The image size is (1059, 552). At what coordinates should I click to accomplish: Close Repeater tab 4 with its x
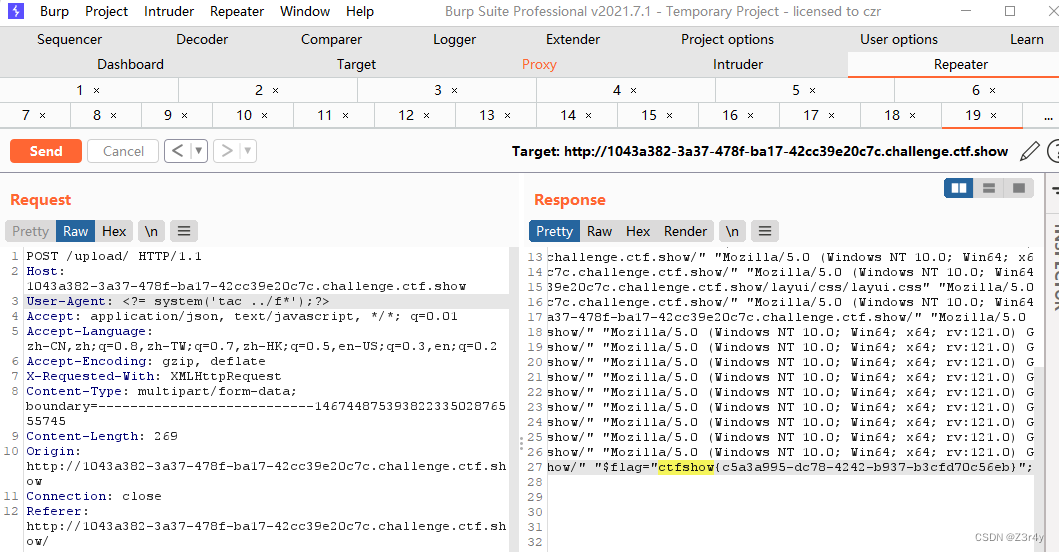[634, 91]
